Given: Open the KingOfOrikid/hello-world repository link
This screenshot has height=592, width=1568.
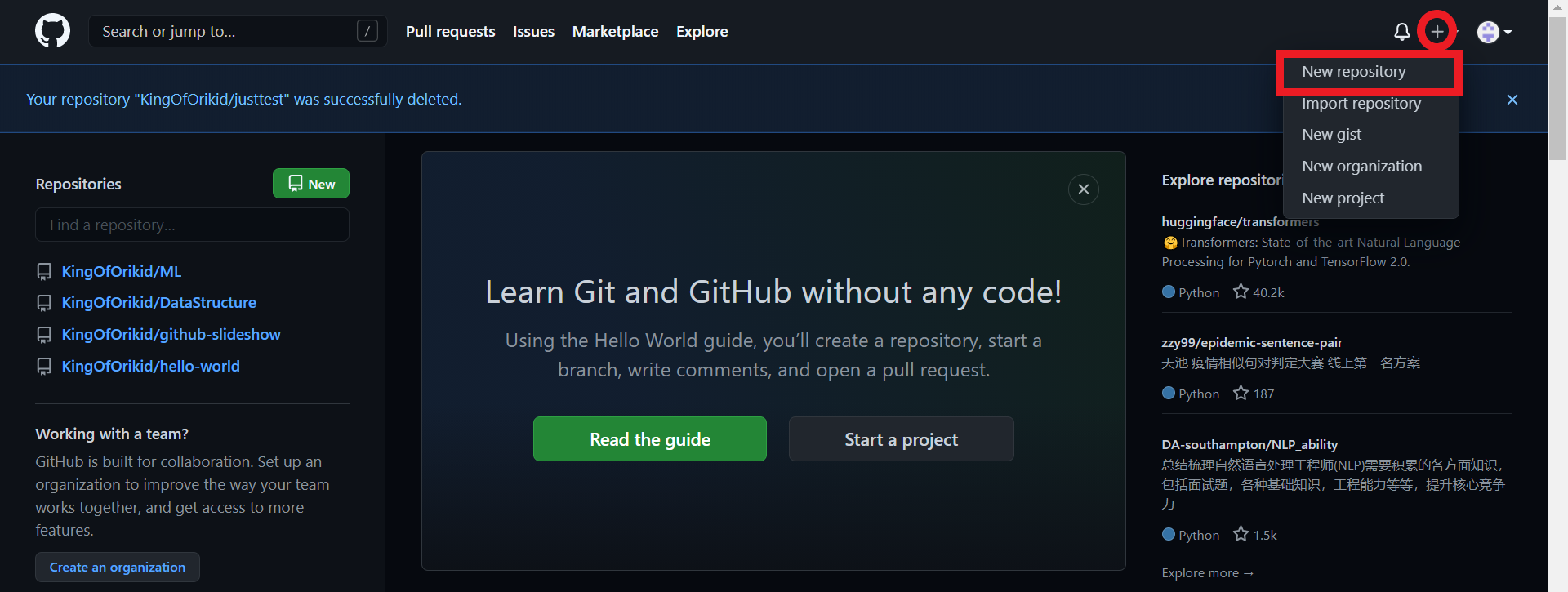Looking at the screenshot, I should tap(151, 367).
